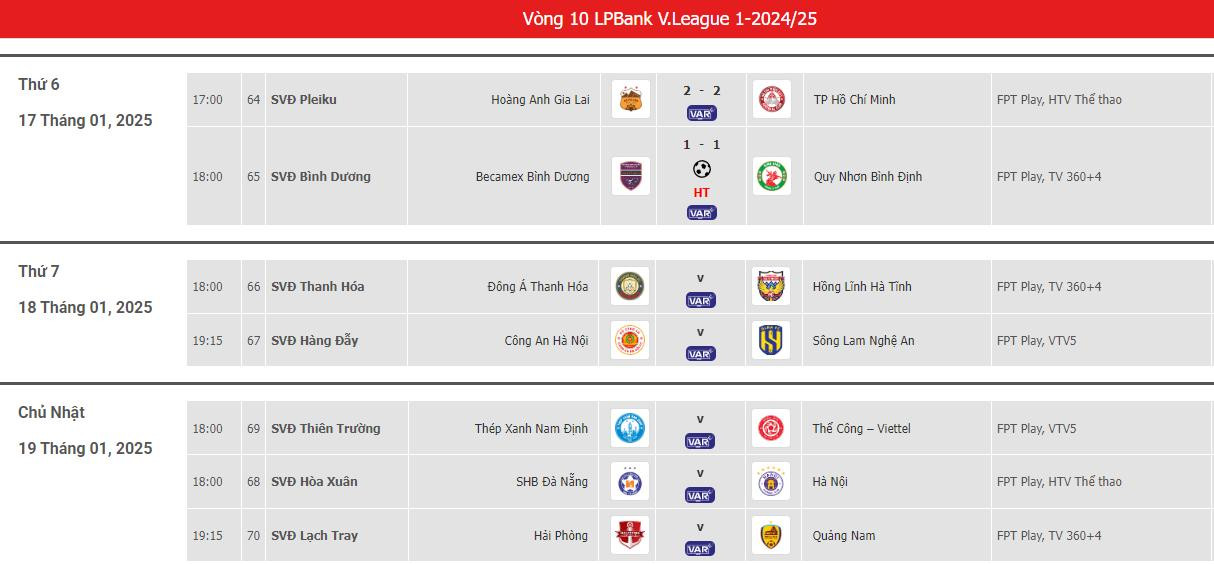Select the Vòng 10 LPBank V.League header
Viewport: 1214px width, 564px height.
point(669,19)
